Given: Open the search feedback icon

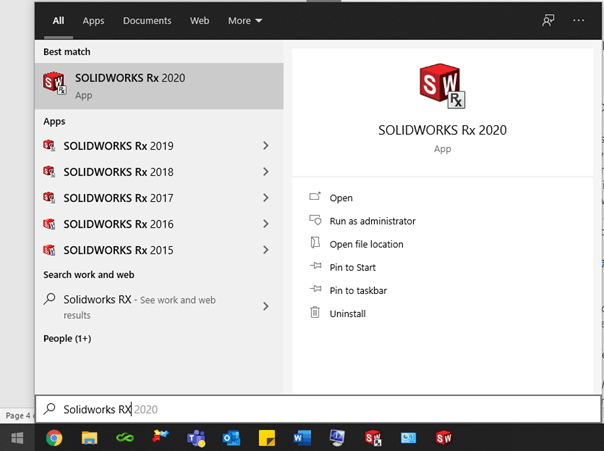Looking at the screenshot, I should 548,20.
